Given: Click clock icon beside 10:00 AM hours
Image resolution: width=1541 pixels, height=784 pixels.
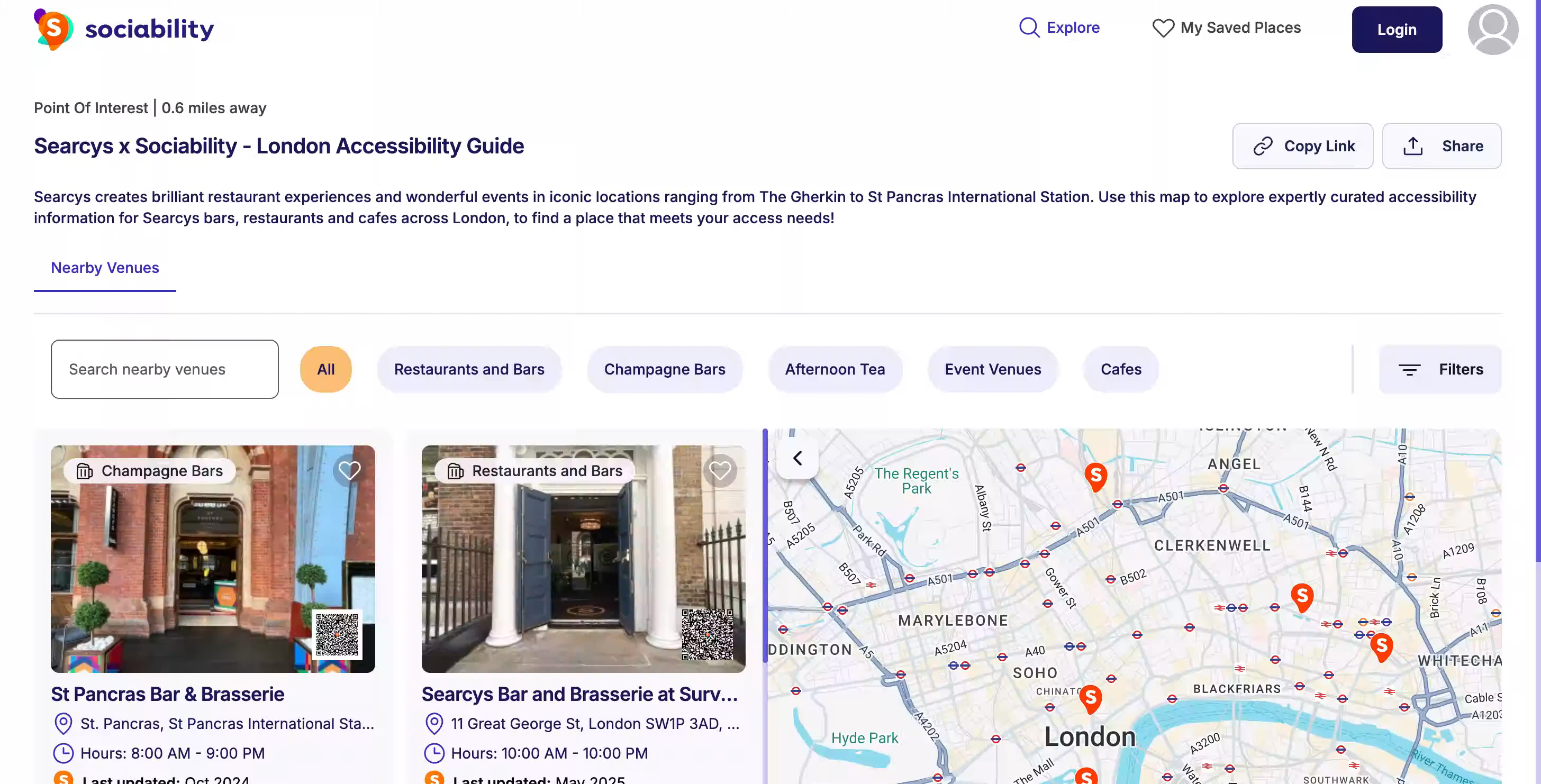Looking at the screenshot, I should click(x=434, y=753).
